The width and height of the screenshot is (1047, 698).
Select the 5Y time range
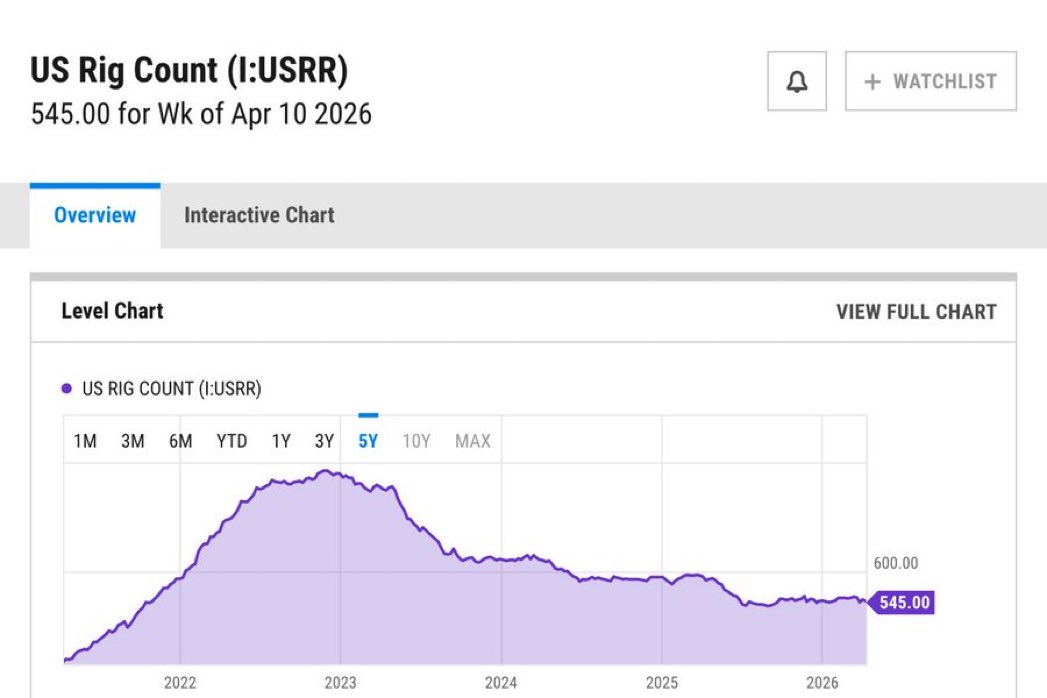tap(368, 441)
